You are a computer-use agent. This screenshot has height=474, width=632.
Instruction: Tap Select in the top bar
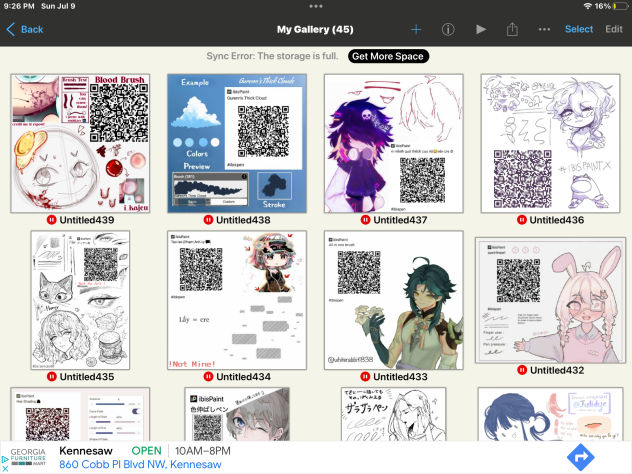[x=578, y=29]
